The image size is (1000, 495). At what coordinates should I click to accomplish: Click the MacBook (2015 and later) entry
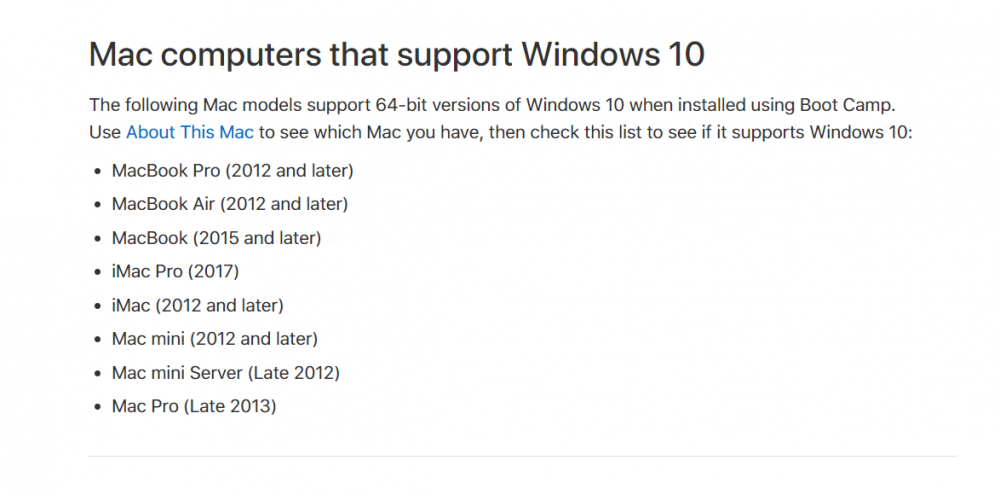coord(216,238)
